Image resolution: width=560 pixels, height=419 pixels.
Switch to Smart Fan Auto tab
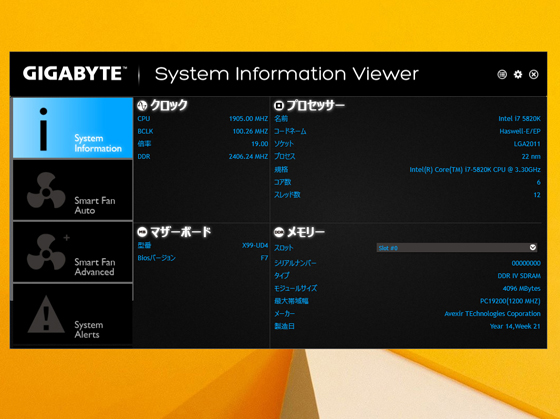(x=73, y=190)
